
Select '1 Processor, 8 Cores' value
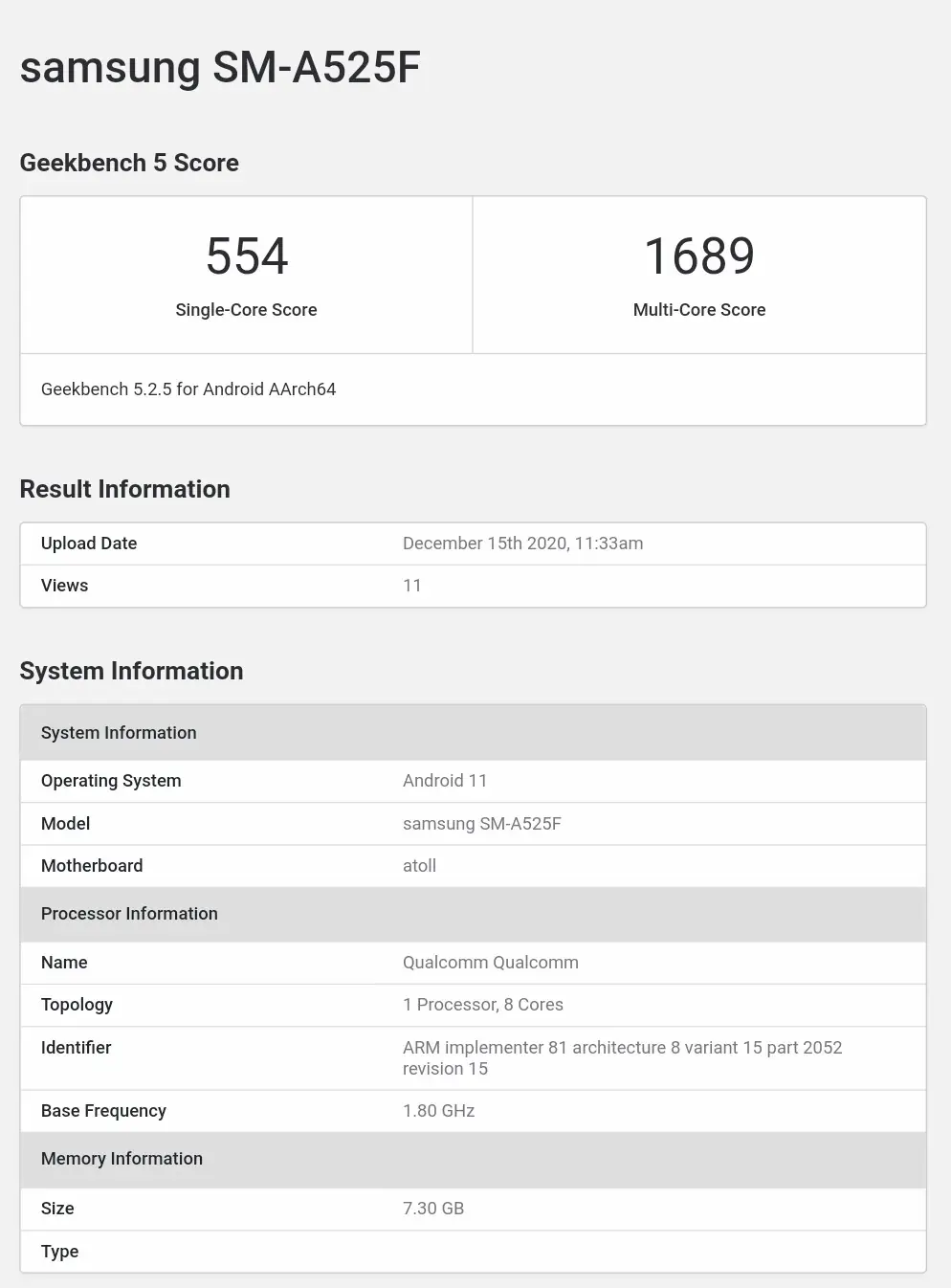[483, 1005]
